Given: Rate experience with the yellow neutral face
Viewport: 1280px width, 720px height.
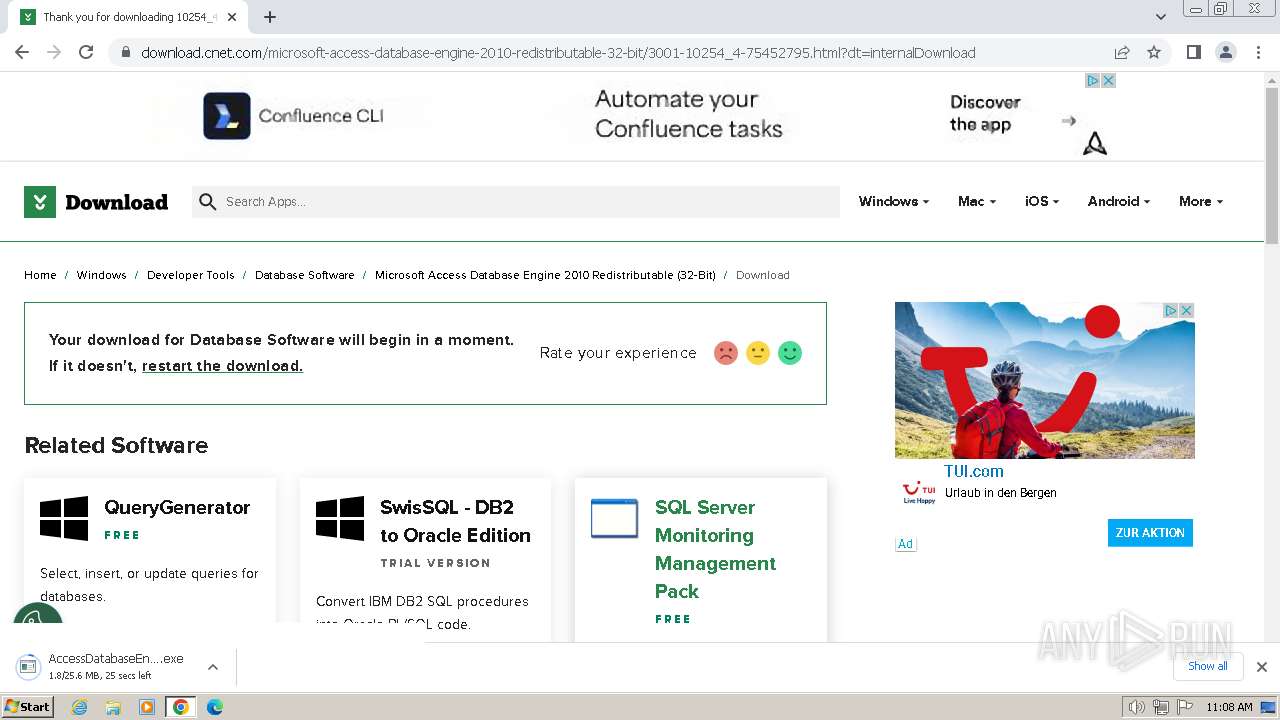Looking at the screenshot, I should pyautogui.click(x=758, y=353).
